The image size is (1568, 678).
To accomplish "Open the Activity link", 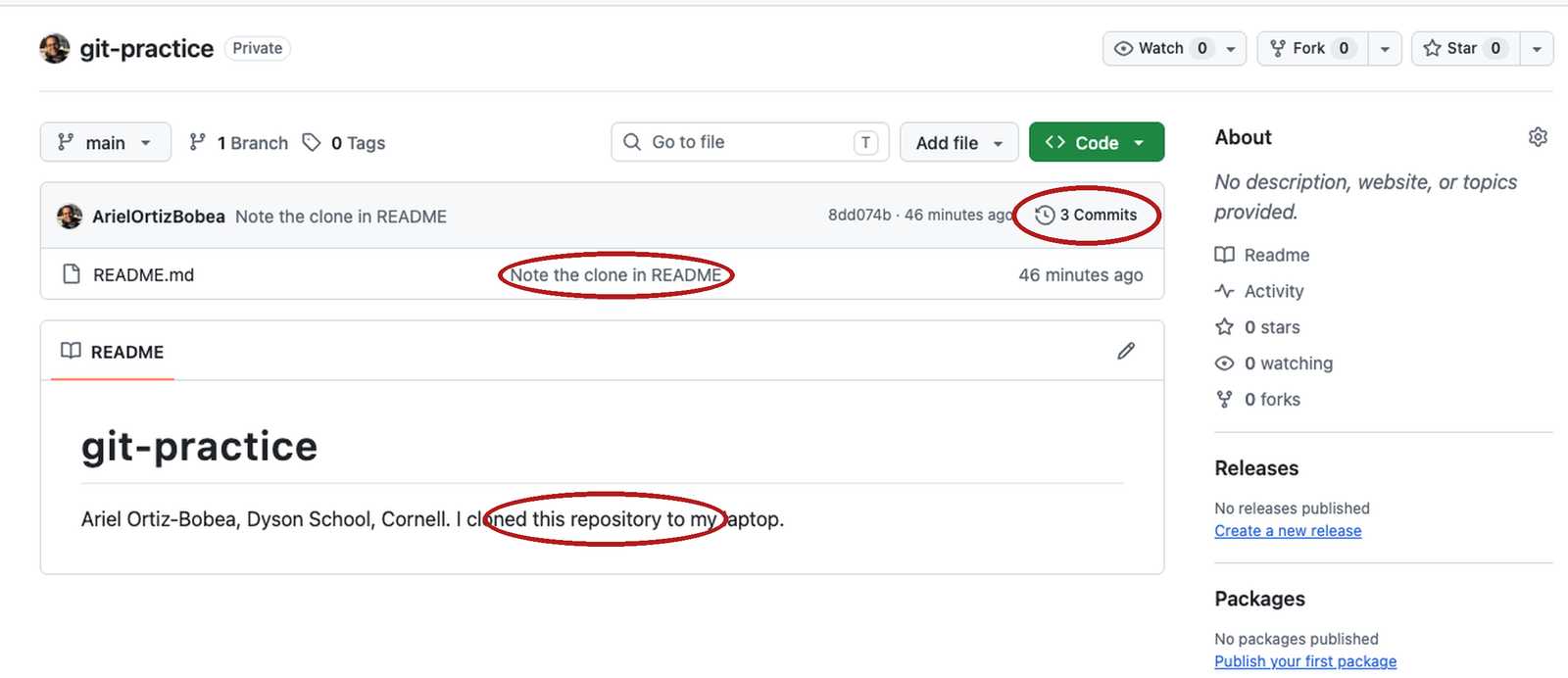I will click(x=1259, y=291).
